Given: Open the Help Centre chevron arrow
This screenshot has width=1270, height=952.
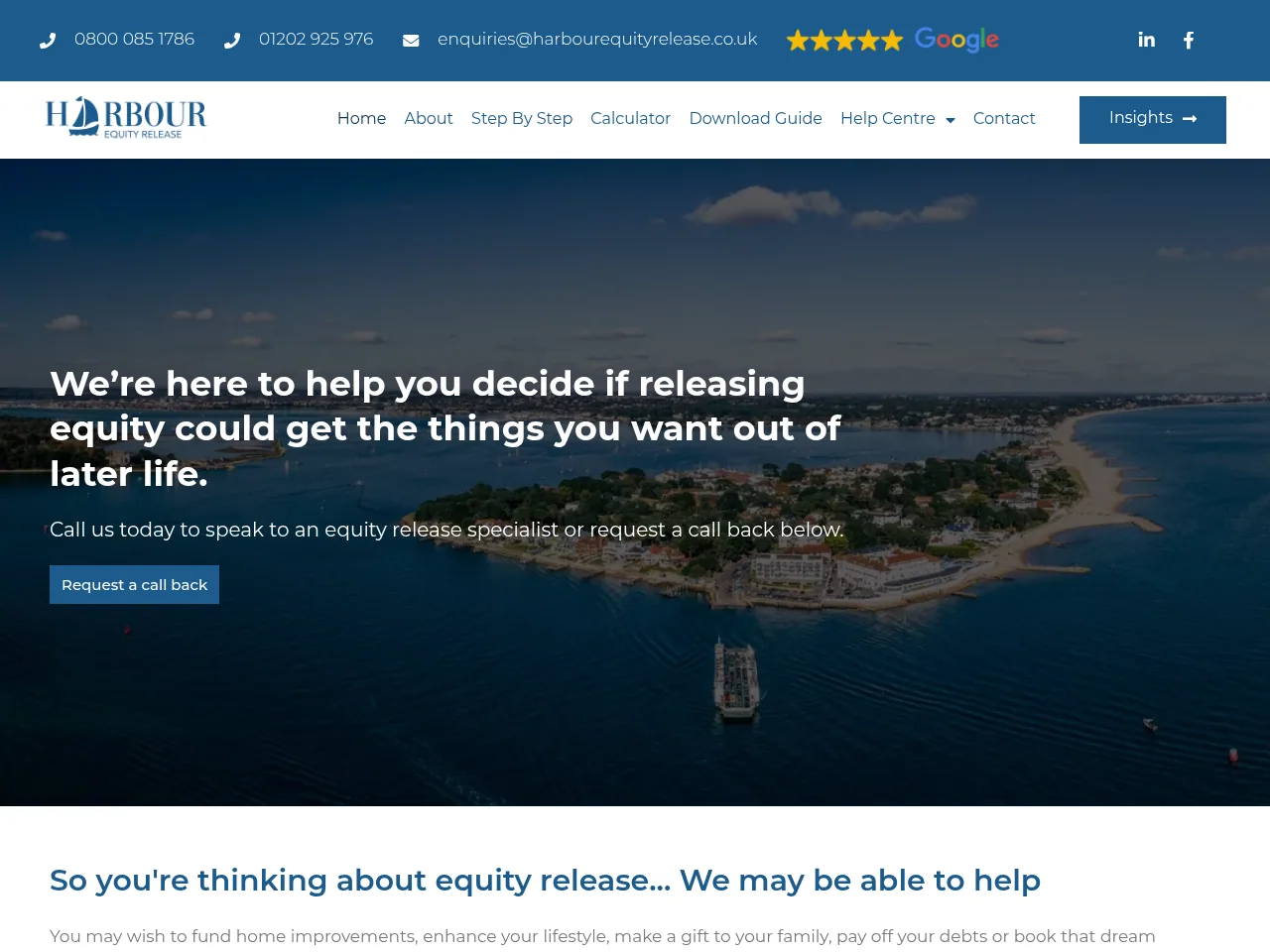Looking at the screenshot, I should (x=952, y=121).
